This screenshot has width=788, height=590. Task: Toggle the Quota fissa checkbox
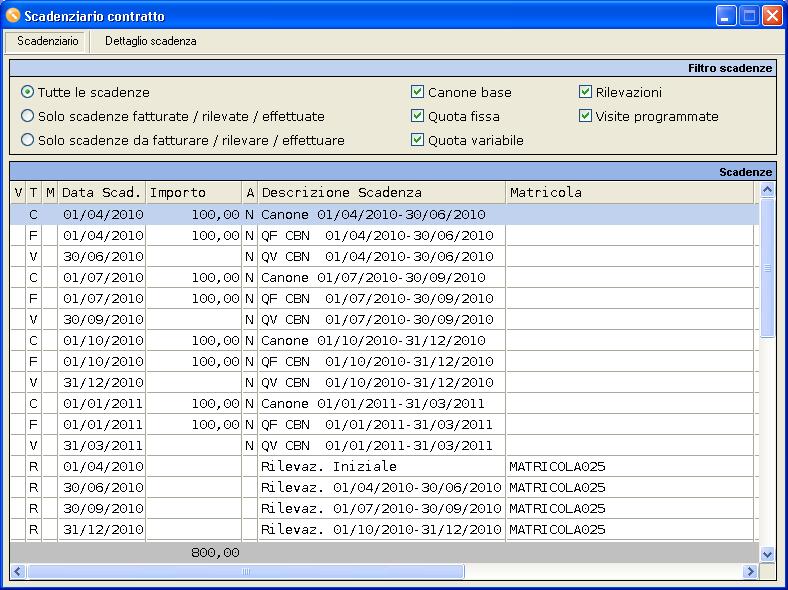click(x=418, y=116)
